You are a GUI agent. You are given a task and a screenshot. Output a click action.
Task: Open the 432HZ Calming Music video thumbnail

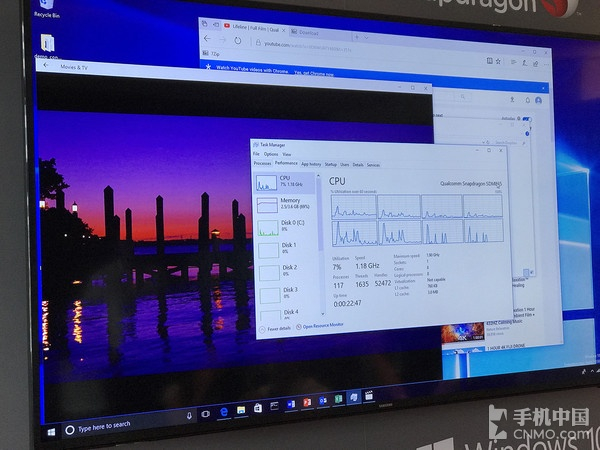coord(463,332)
